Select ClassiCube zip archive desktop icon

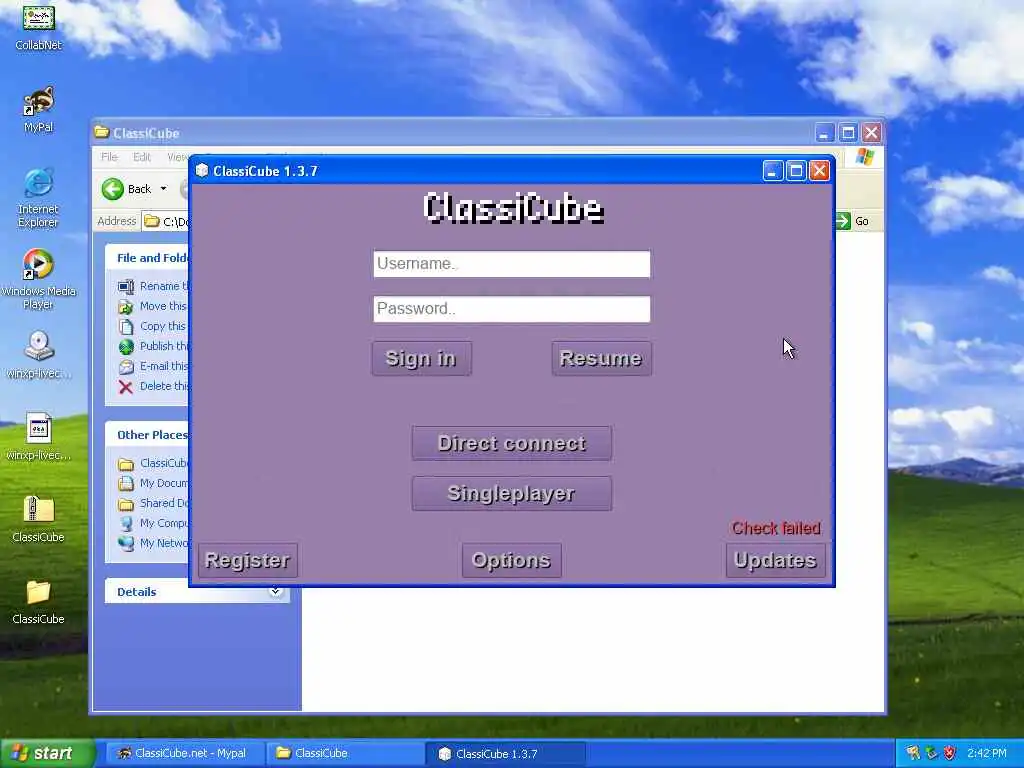point(39,519)
